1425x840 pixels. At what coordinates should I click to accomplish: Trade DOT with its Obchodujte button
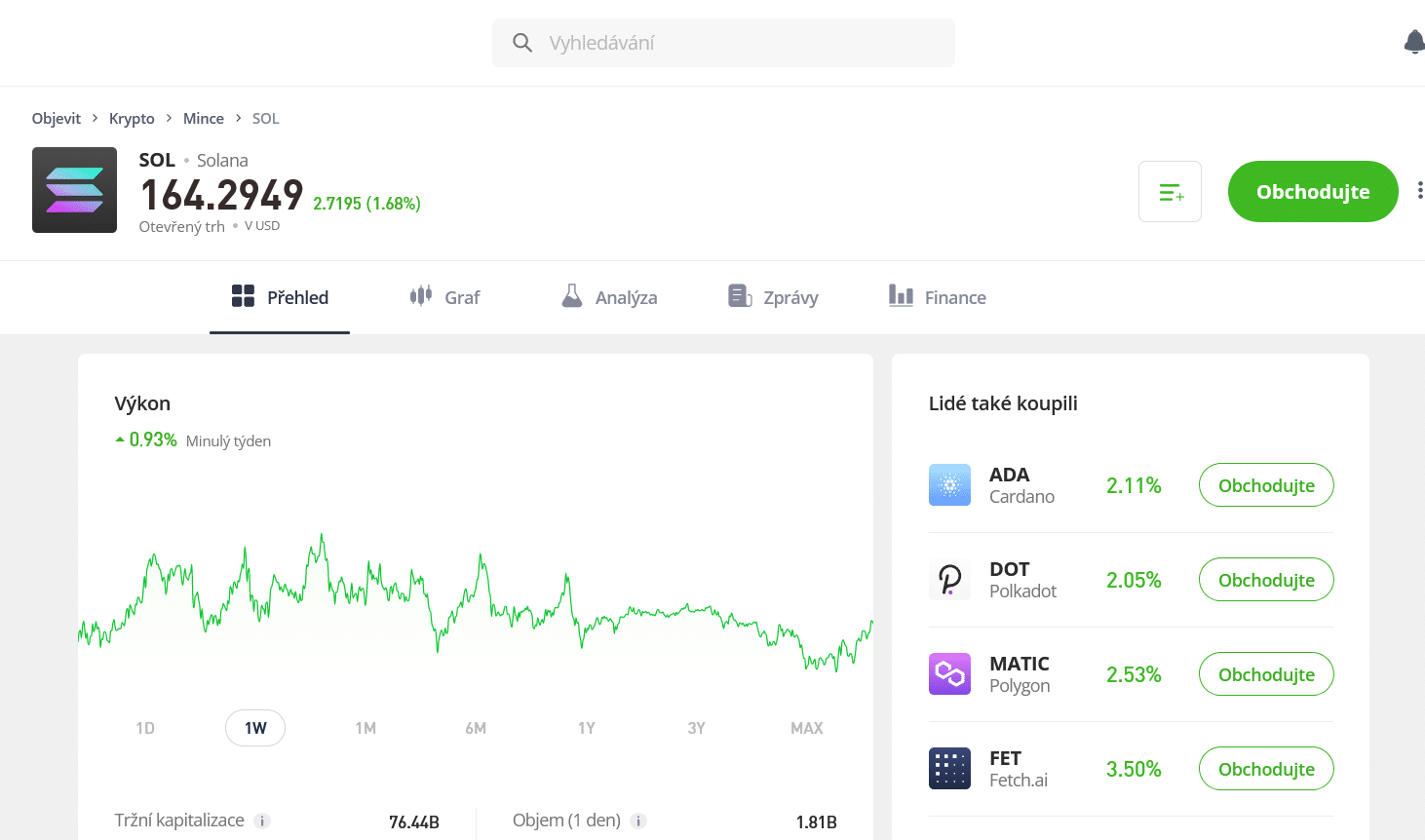click(x=1266, y=580)
